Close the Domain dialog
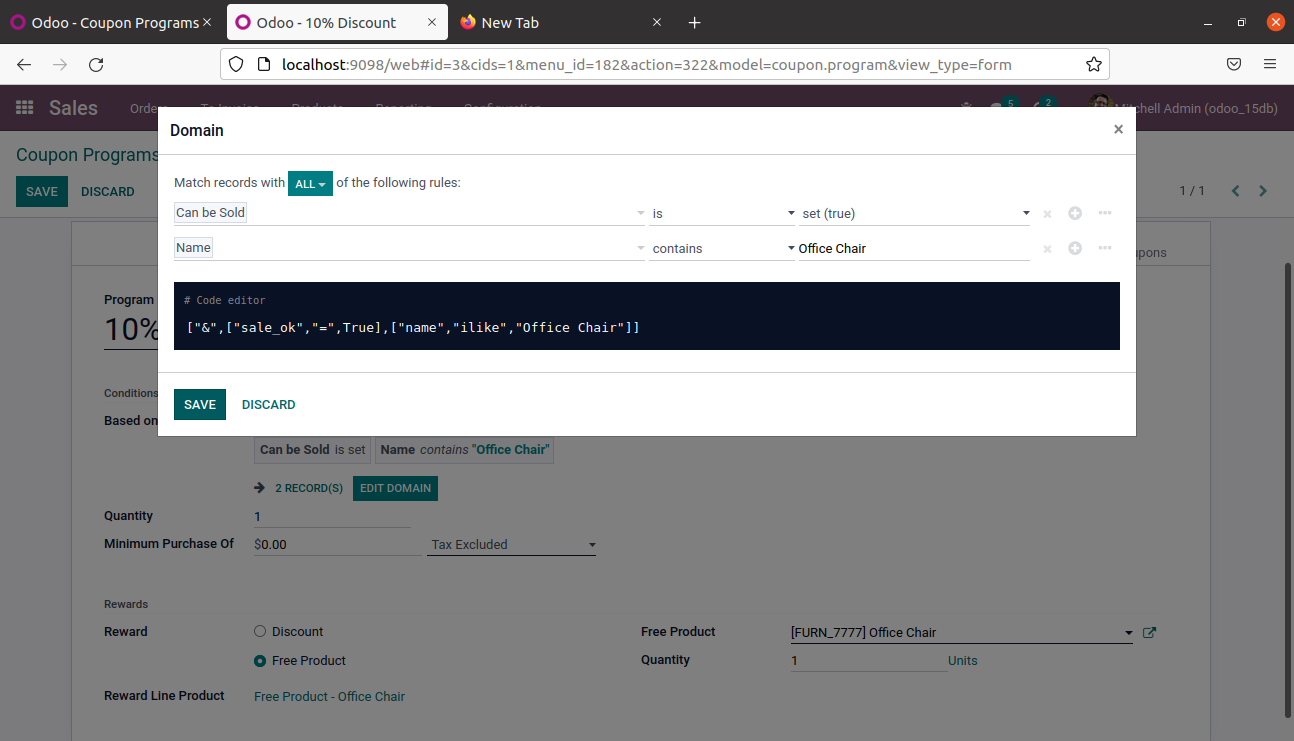The width and height of the screenshot is (1294, 741). tap(1118, 129)
